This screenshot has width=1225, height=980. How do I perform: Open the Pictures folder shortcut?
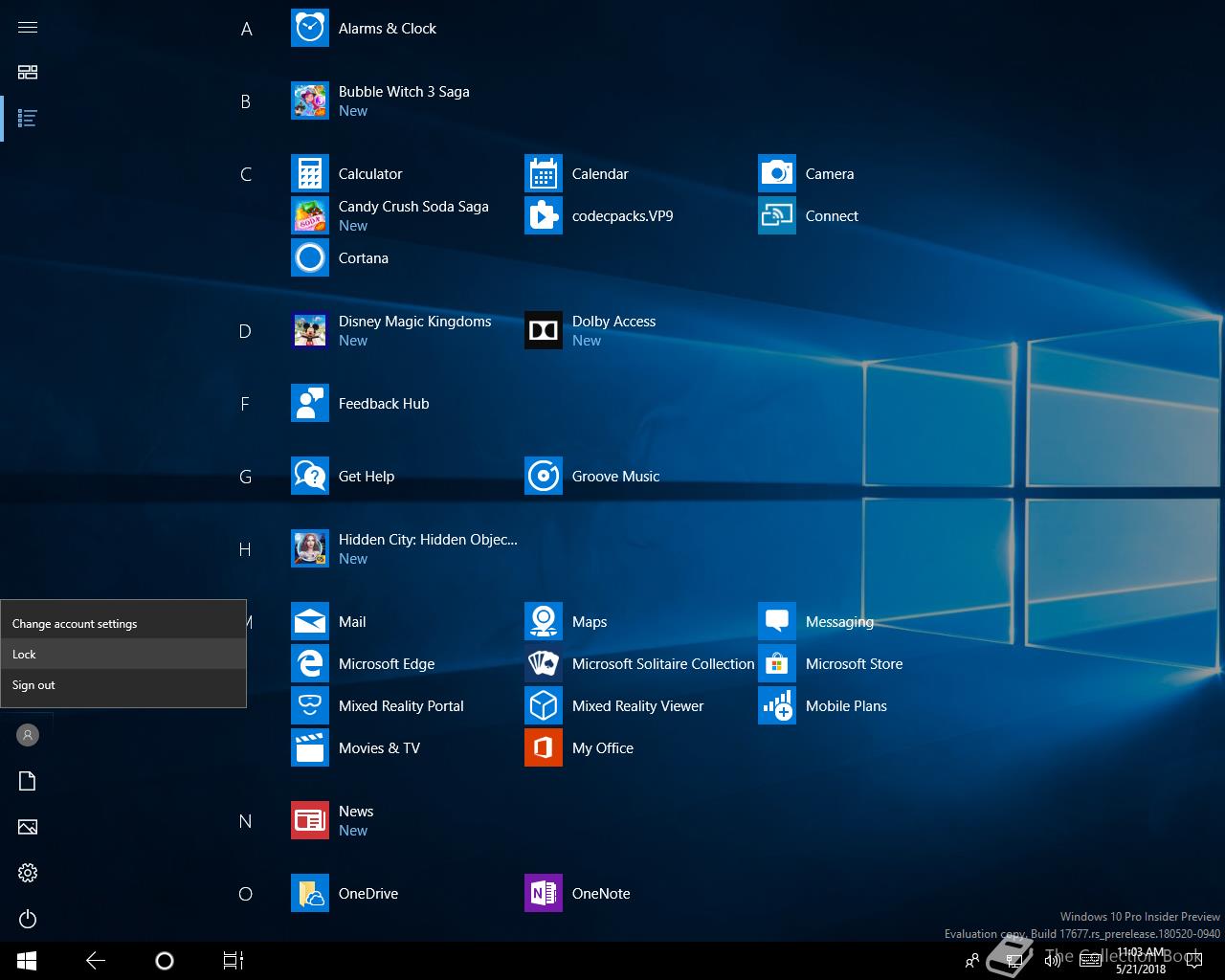[x=28, y=827]
